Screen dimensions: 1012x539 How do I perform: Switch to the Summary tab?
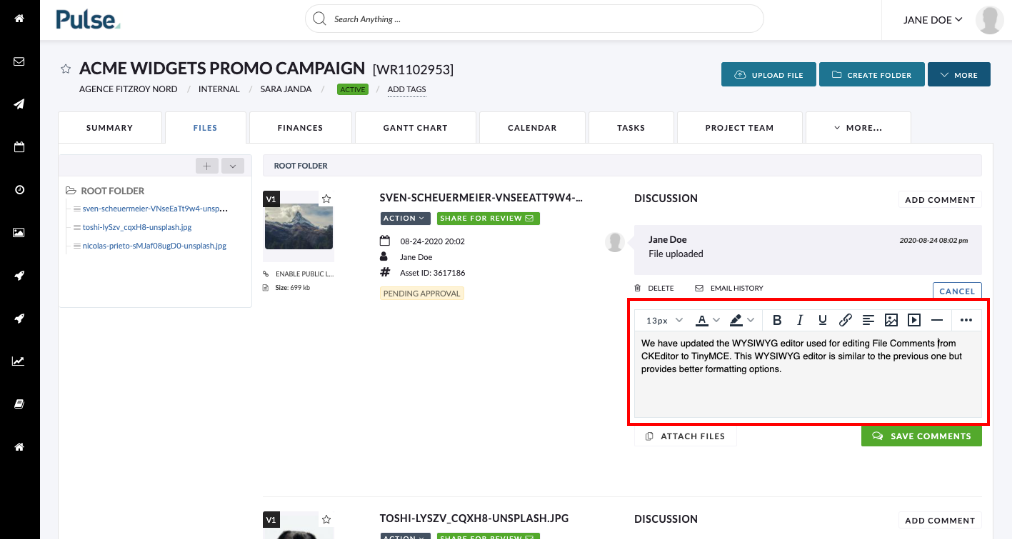[110, 128]
